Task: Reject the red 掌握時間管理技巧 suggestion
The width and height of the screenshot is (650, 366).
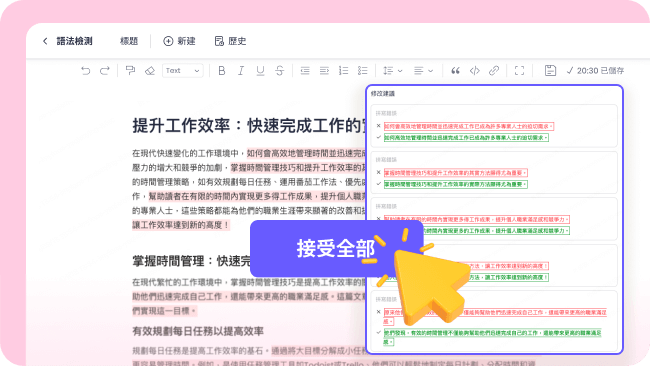Action: pyautogui.click(x=378, y=172)
